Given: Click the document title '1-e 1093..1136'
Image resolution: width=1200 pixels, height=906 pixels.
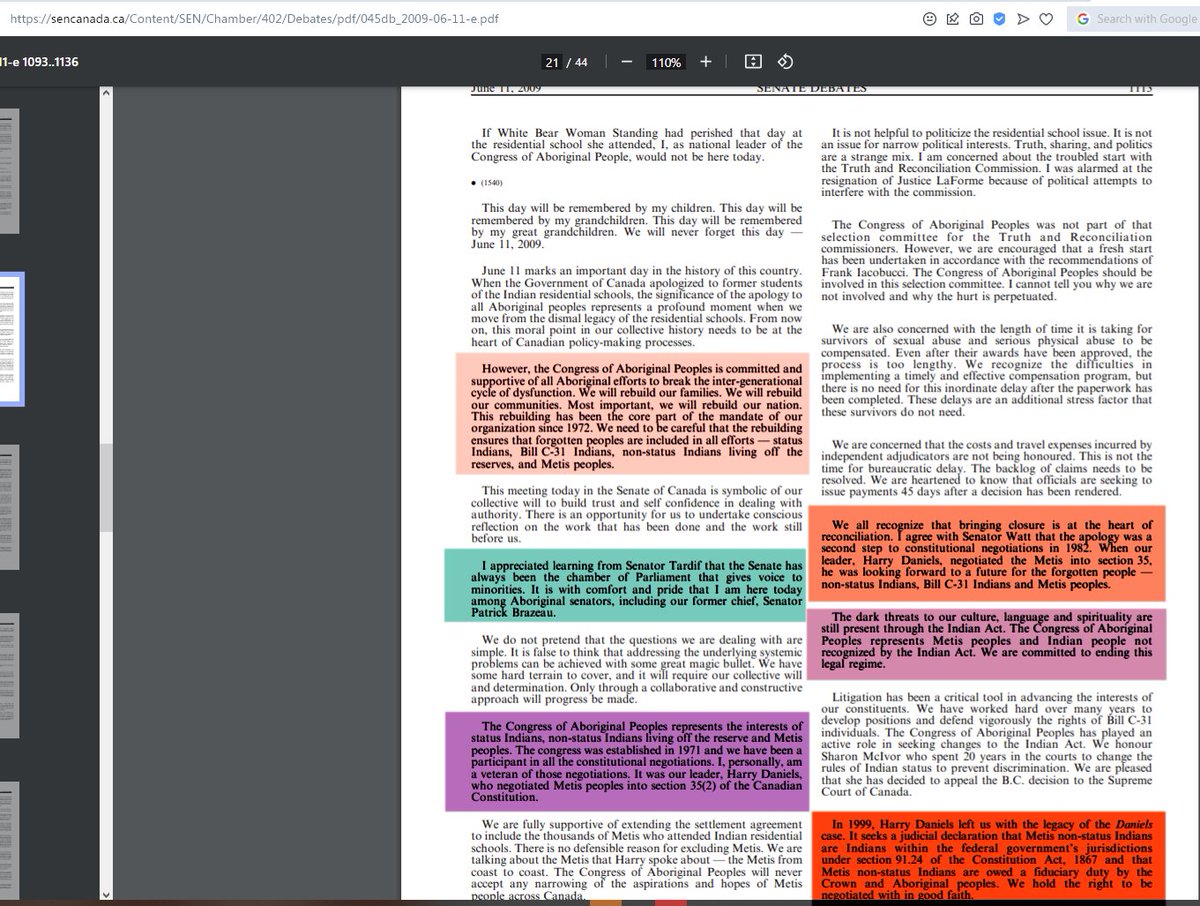Looking at the screenshot, I should pyautogui.click(x=39, y=62).
